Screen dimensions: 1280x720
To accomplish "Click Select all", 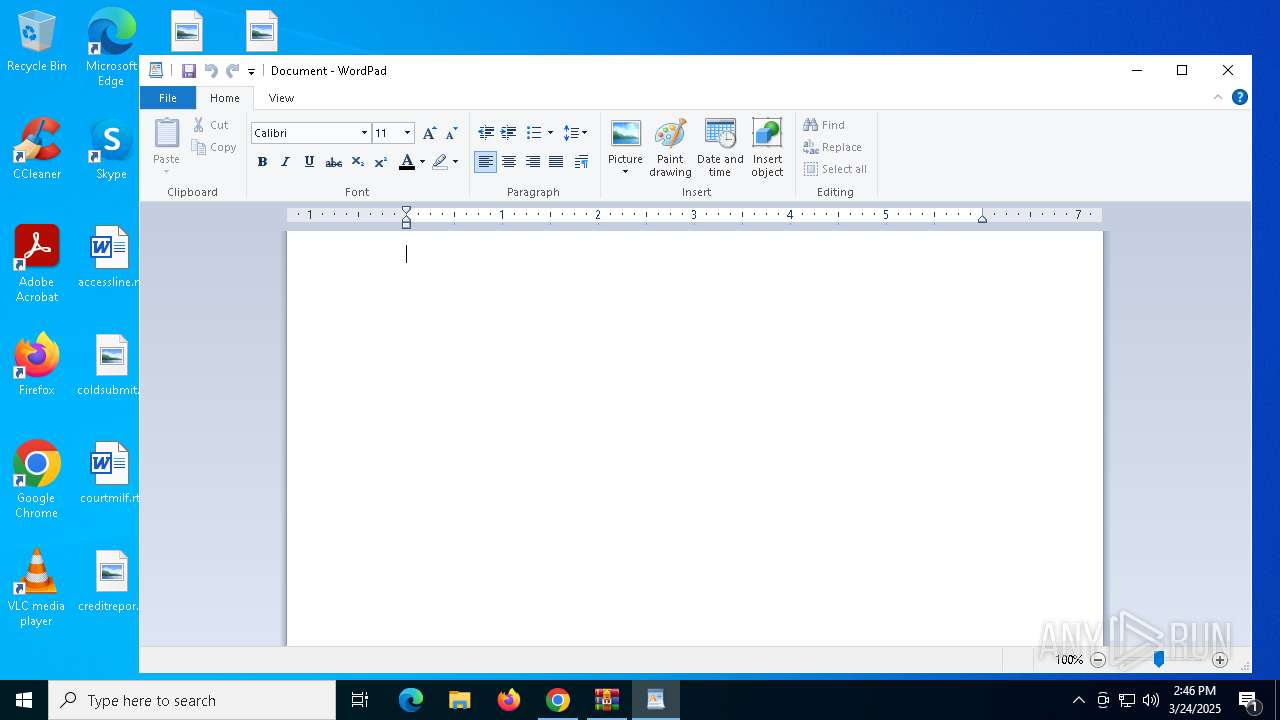I will coord(836,169).
